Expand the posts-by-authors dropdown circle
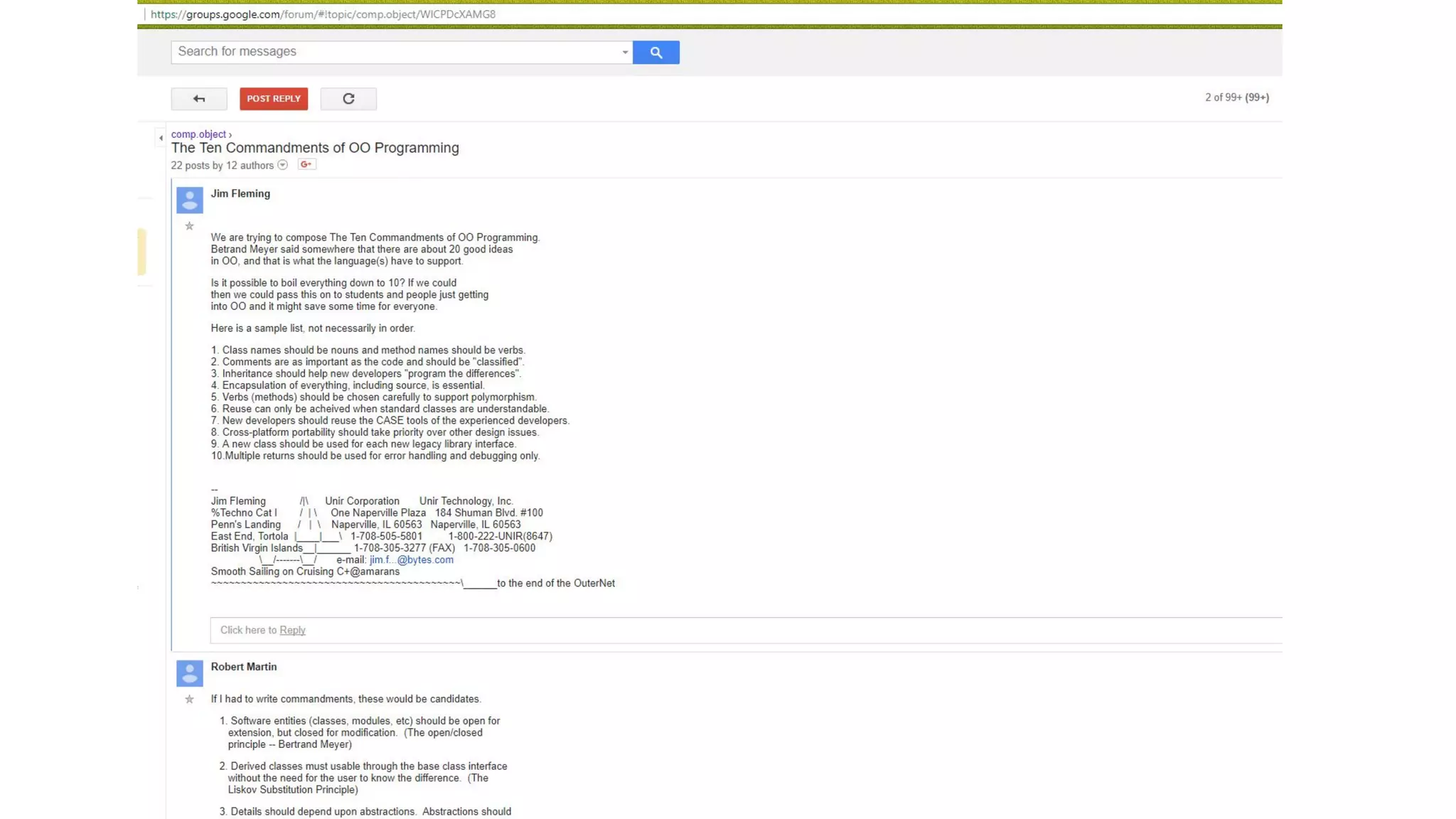 282,165
